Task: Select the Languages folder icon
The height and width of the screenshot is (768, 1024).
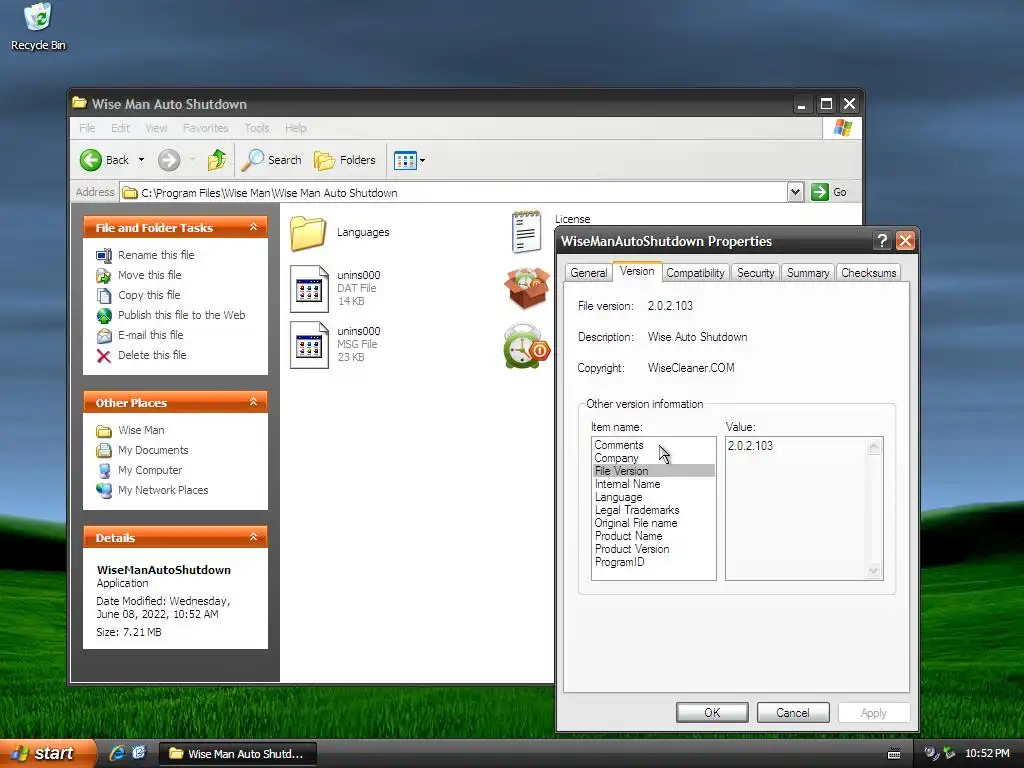Action: pyautogui.click(x=308, y=233)
